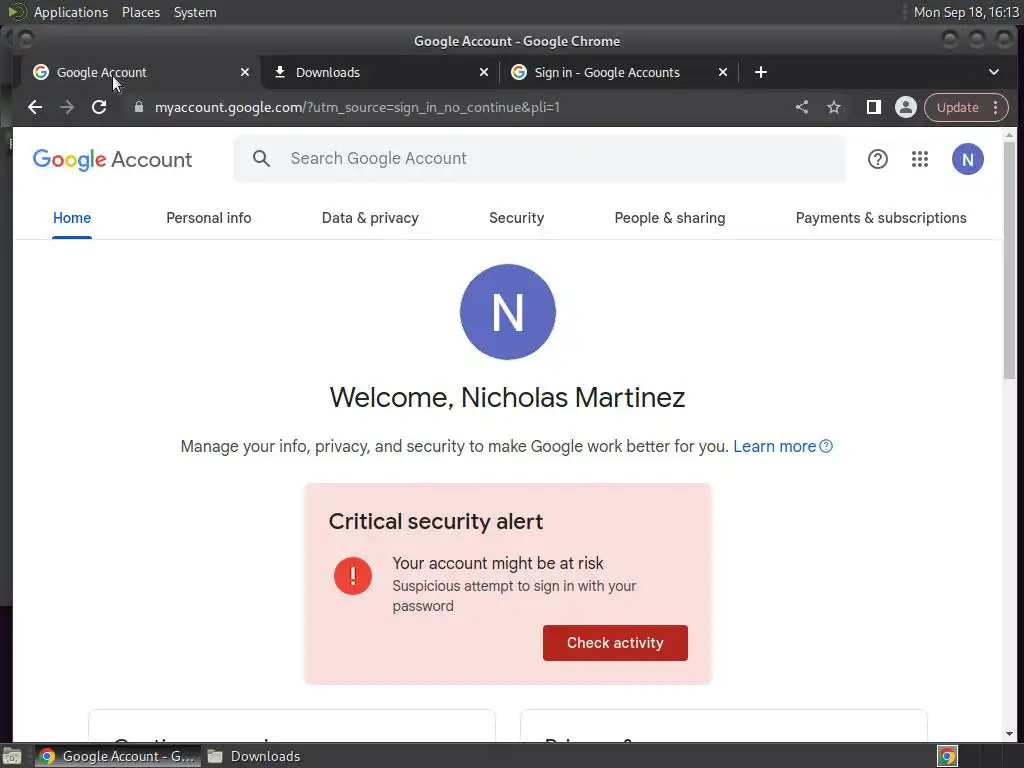
Task: Close the Downloads tab
Action: tap(484, 72)
